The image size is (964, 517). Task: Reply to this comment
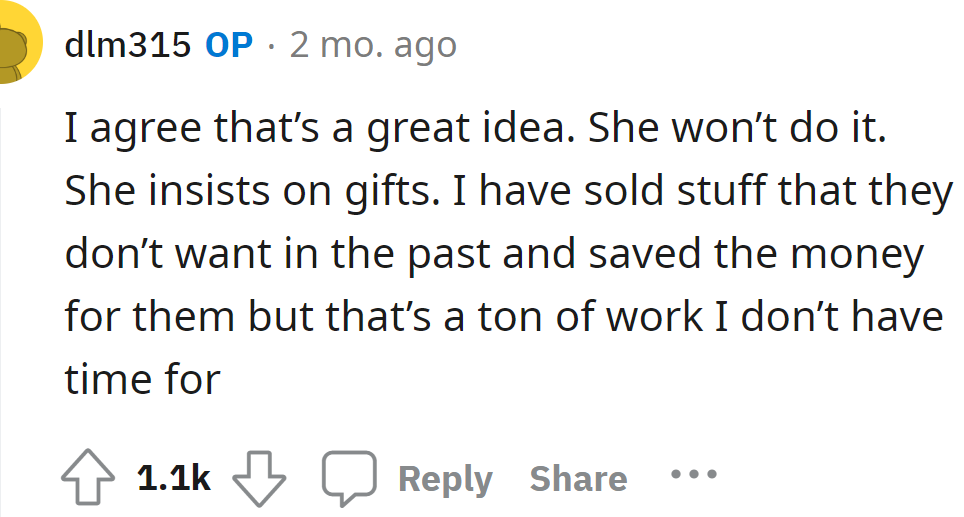[x=445, y=479]
